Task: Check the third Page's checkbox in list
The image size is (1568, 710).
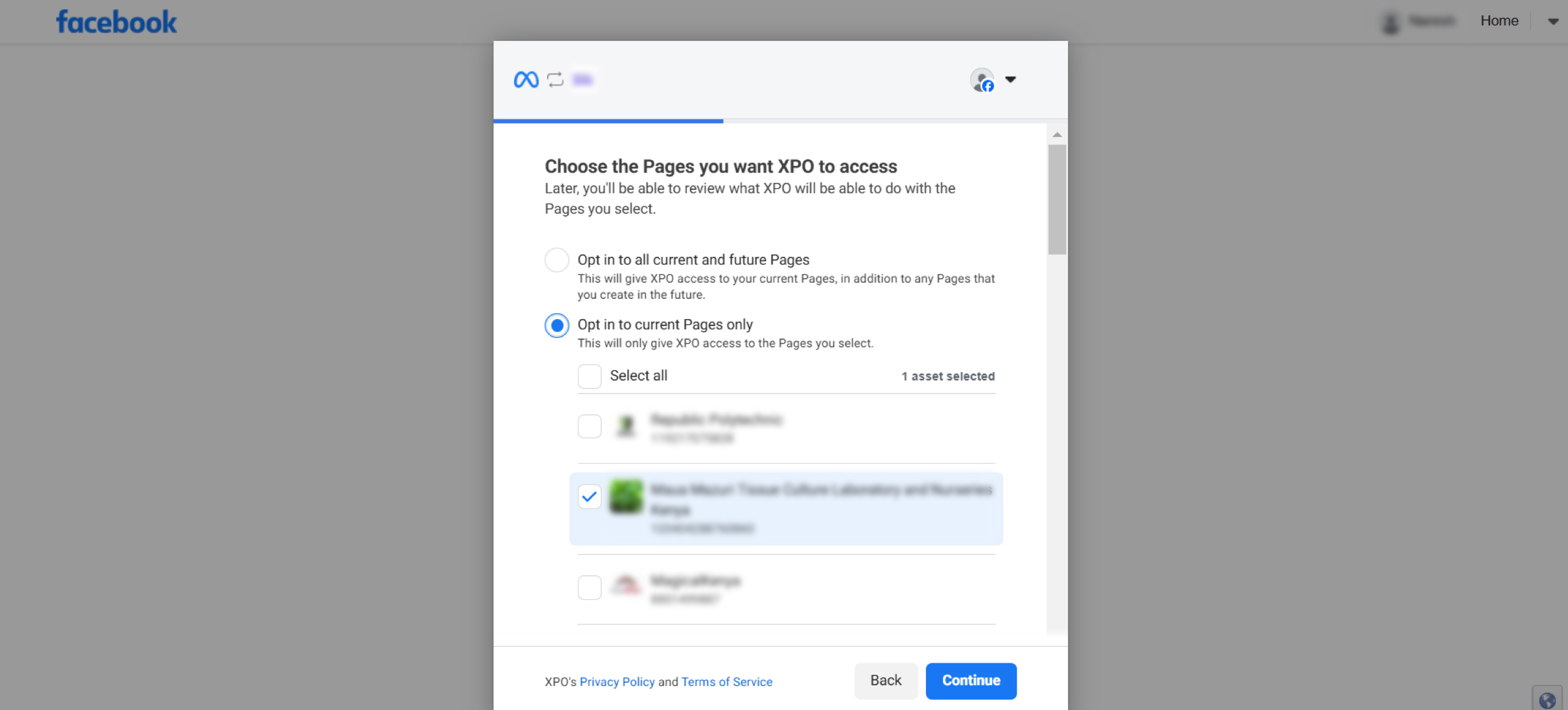Action: 589,587
